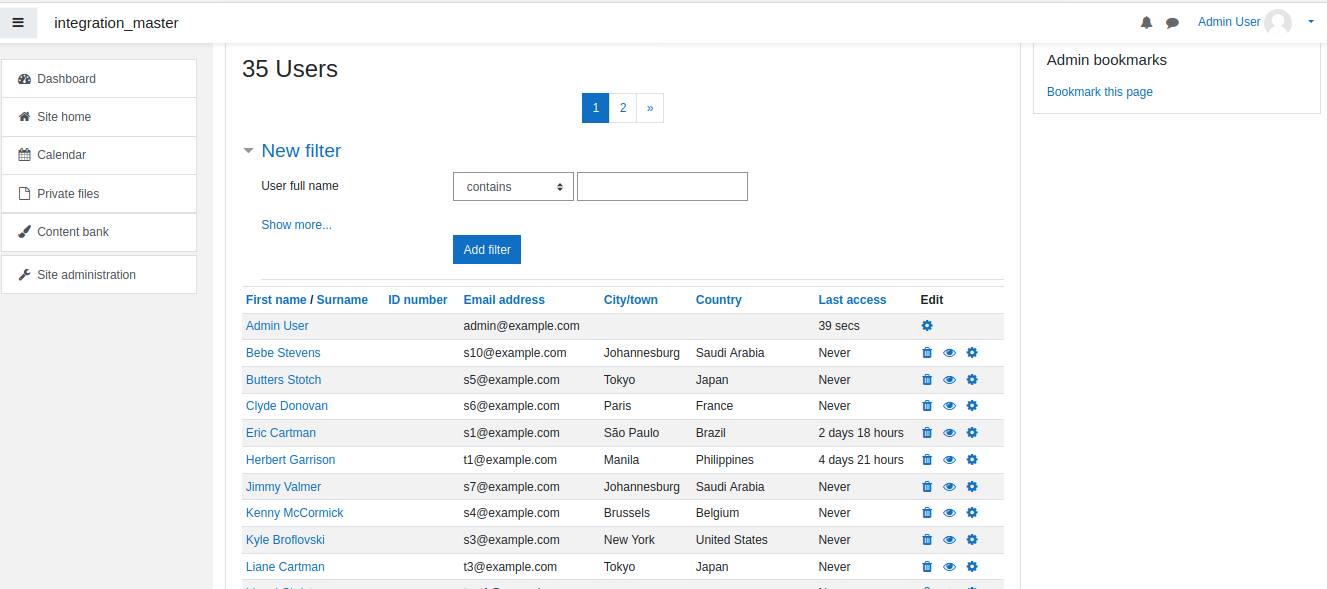Click the Admin User avatar picture

click(x=1278, y=22)
